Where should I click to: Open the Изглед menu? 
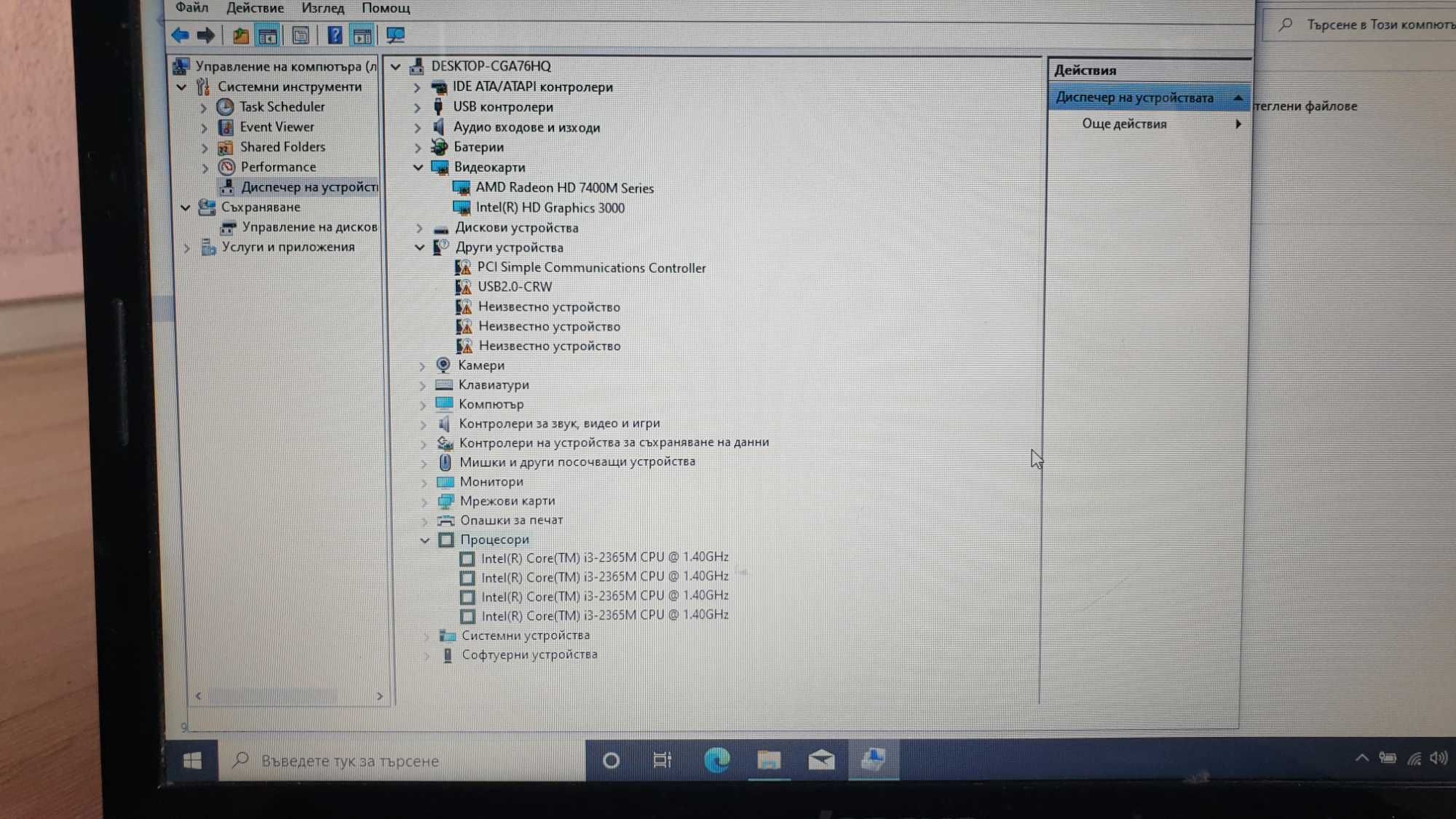tap(323, 8)
